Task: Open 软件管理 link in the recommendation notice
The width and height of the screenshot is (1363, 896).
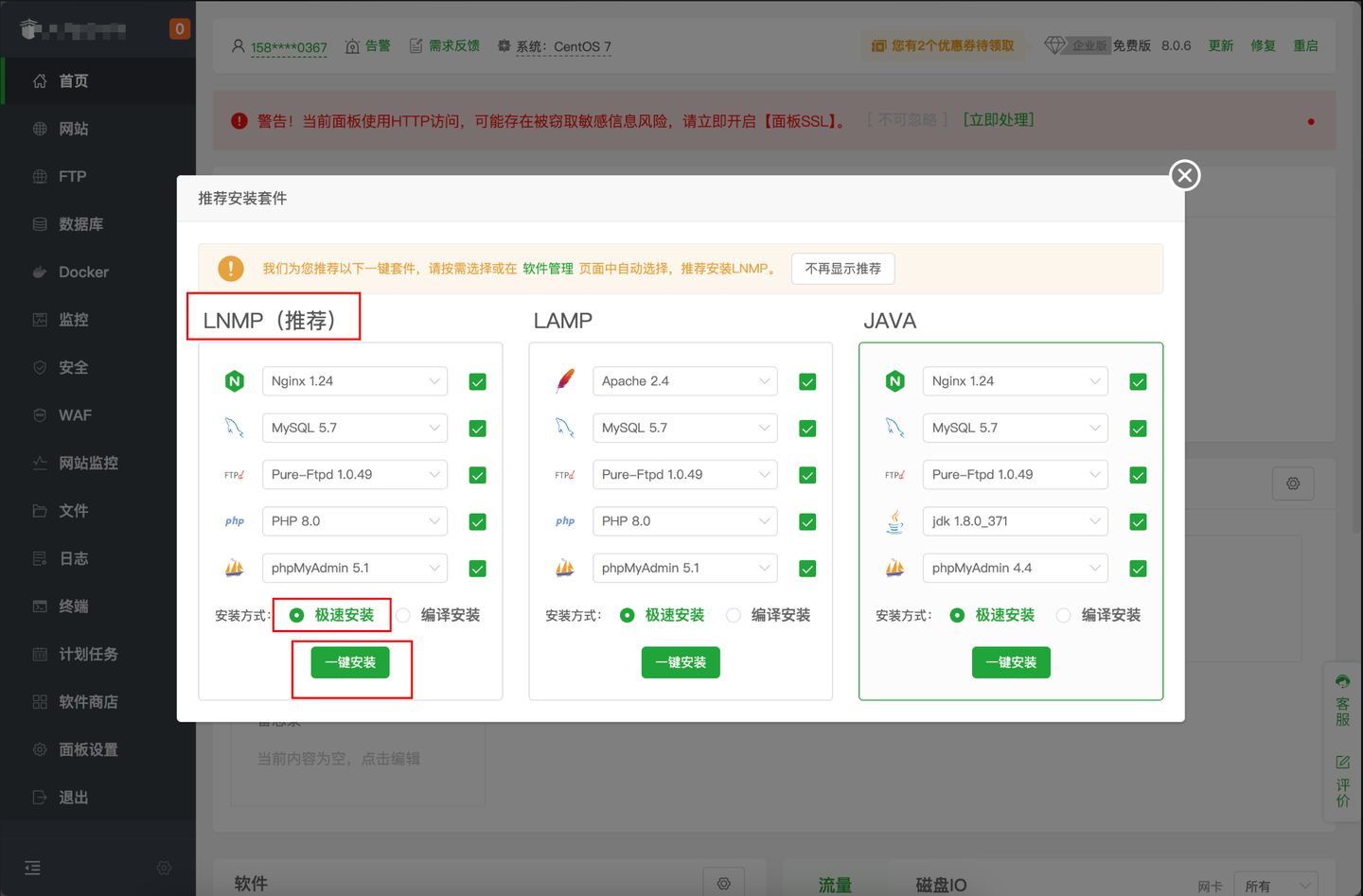Action: (548, 269)
